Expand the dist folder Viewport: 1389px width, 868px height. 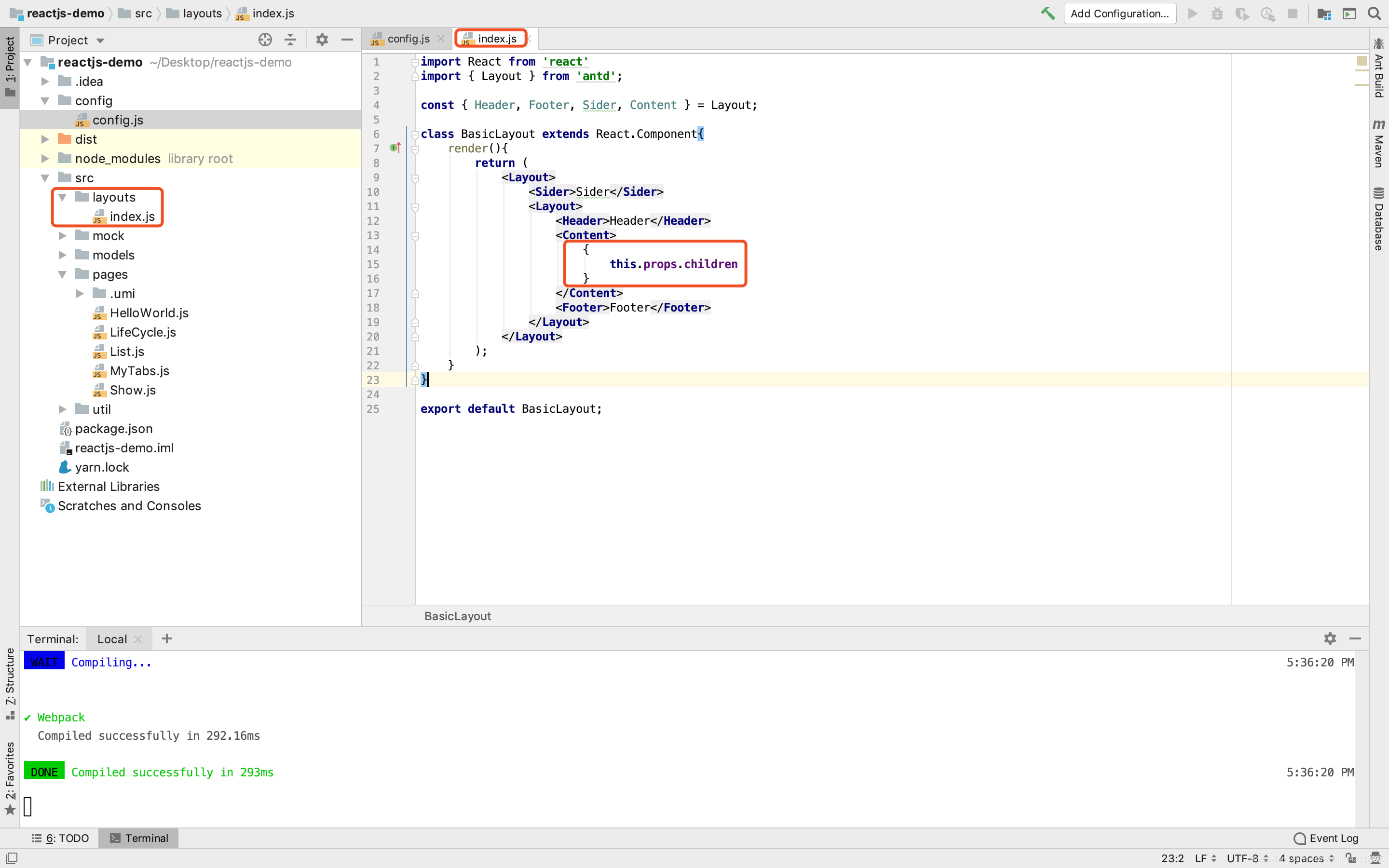click(45, 139)
